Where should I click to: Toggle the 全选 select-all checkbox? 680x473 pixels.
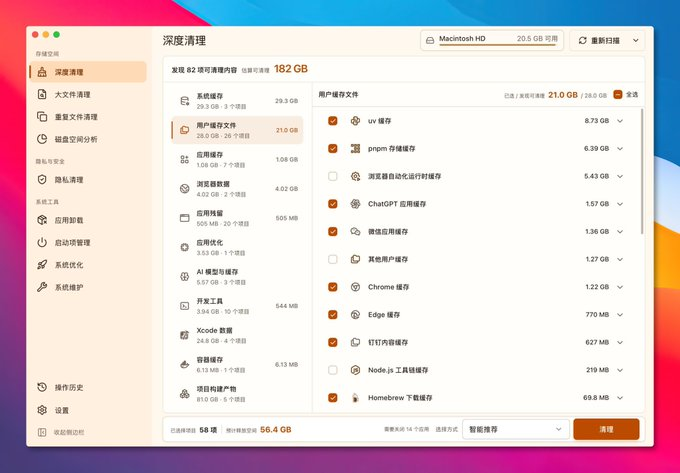[618, 95]
